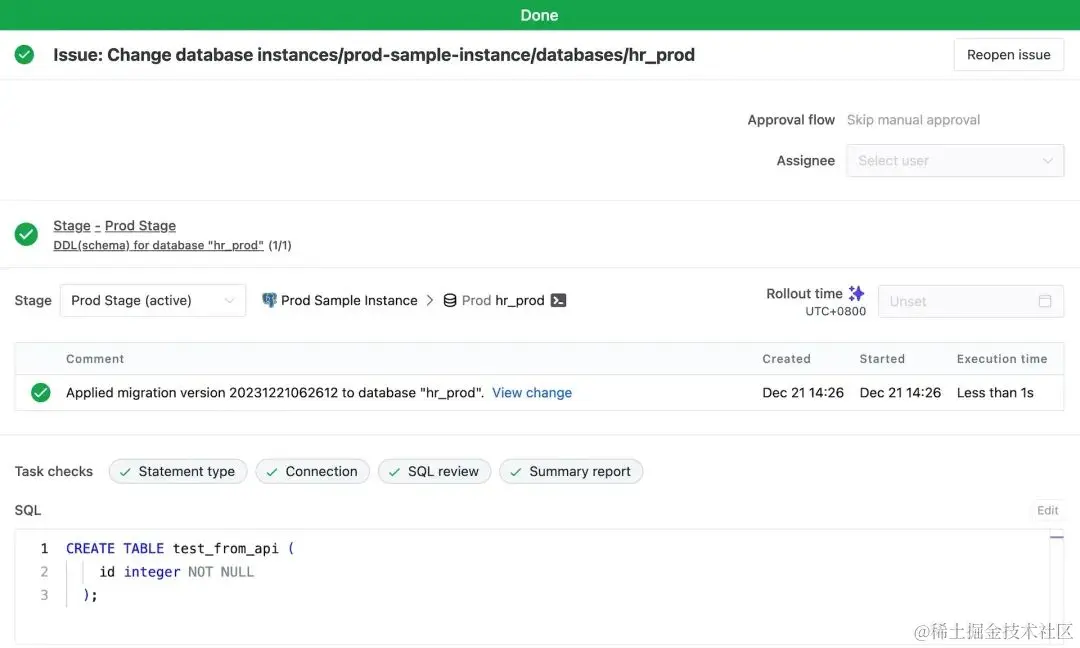Click the SQL editor line 1 CREATE TABLE
The width and height of the screenshot is (1080, 648).
click(x=180, y=548)
